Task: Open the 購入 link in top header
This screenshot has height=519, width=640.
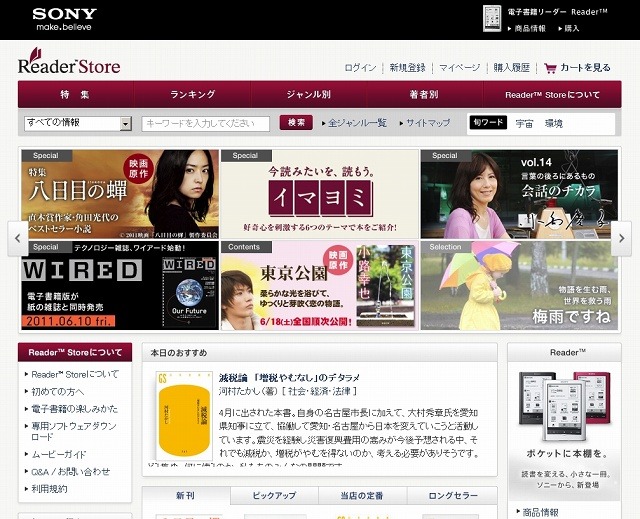Action: click(x=571, y=29)
